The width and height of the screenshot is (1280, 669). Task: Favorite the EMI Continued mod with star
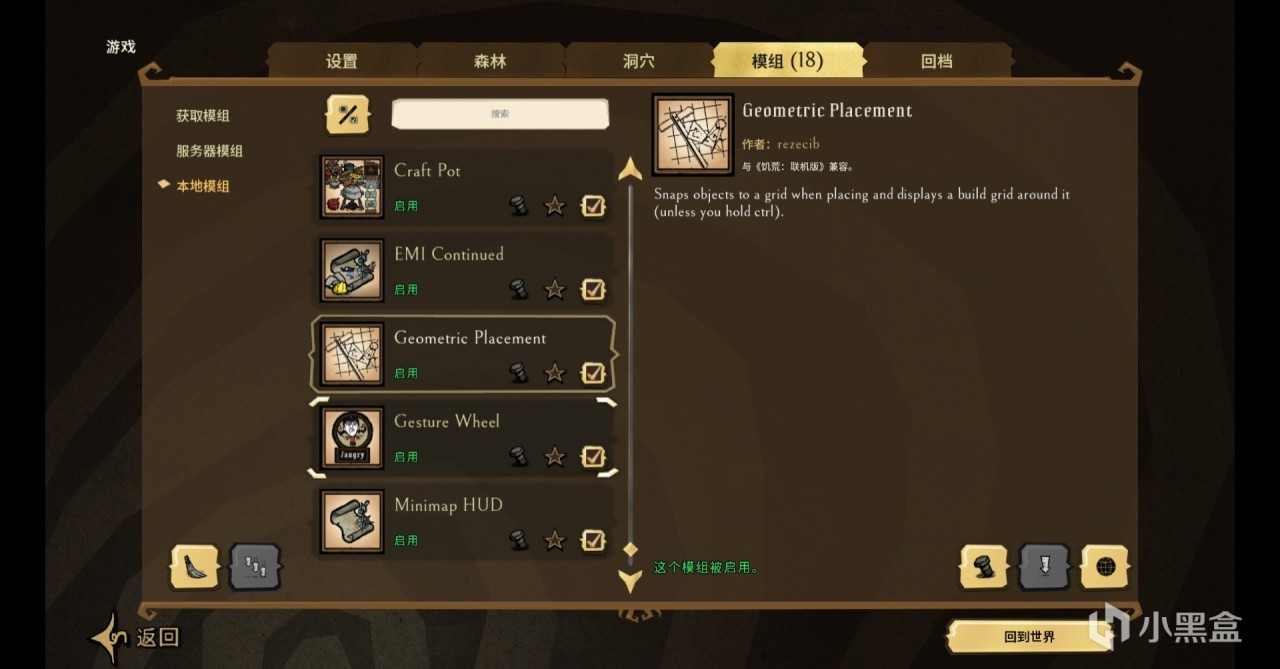pyautogui.click(x=554, y=290)
